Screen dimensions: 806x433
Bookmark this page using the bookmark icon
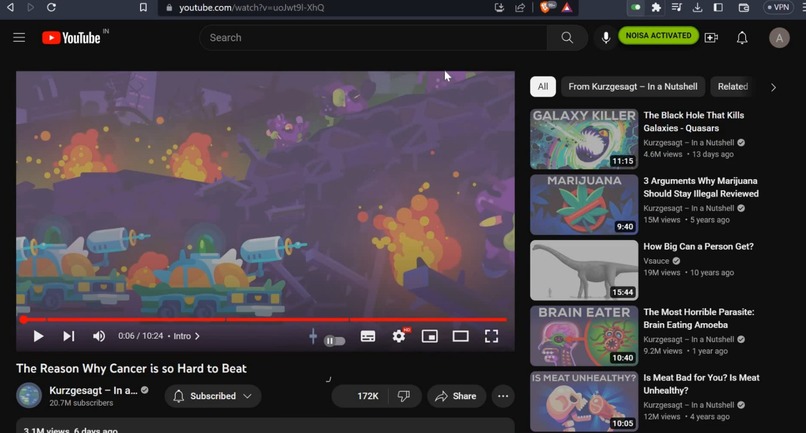(x=143, y=7)
